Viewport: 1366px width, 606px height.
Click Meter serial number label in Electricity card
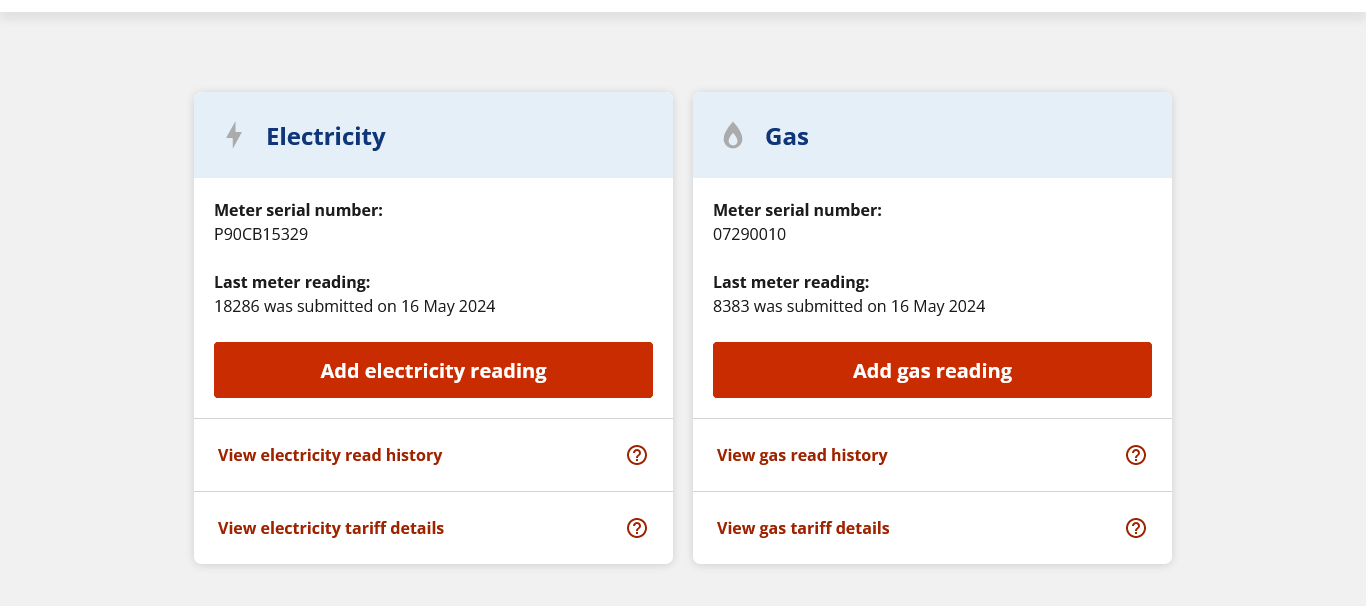[298, 210]
